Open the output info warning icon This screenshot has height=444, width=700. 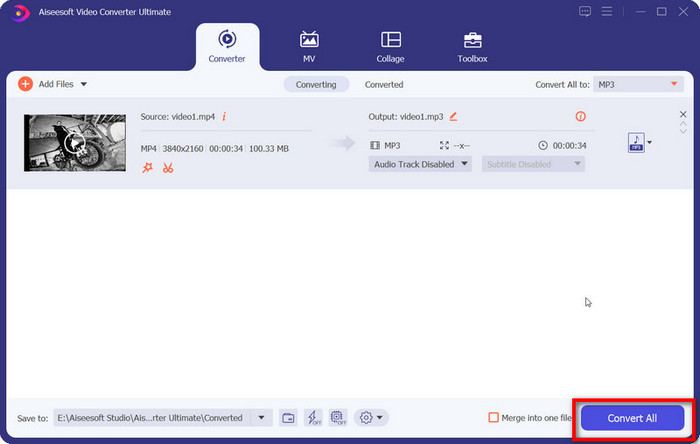click(580, 116)
